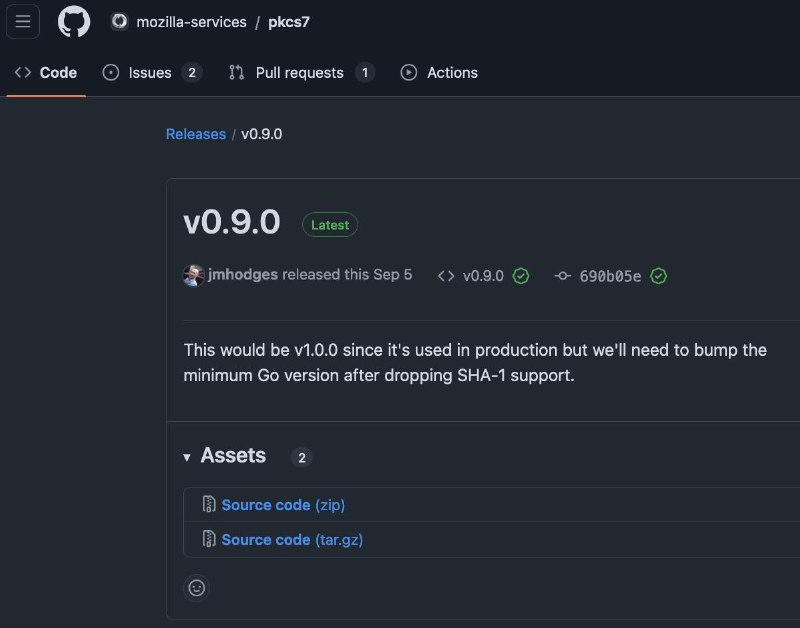Open the pkcs7 repository link
Viewport: 800px width, 628px height.
coord(289,22)
